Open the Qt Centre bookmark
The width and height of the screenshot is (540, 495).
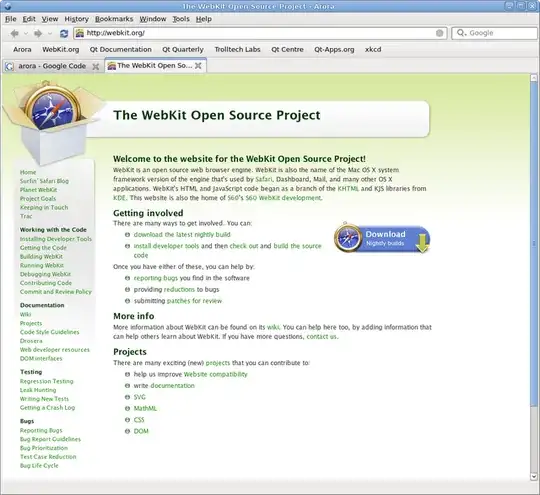click(287, 50)
